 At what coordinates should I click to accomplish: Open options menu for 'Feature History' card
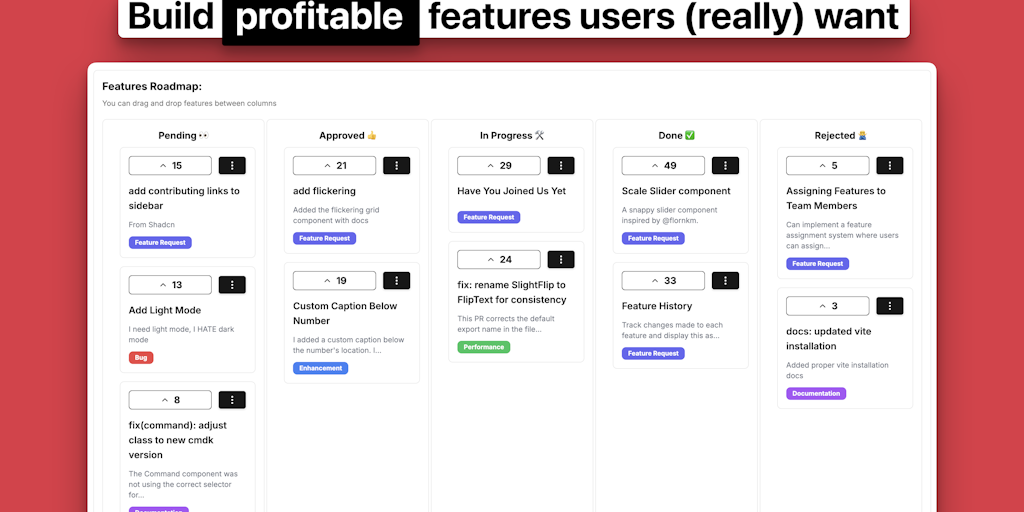coord(725,281)
